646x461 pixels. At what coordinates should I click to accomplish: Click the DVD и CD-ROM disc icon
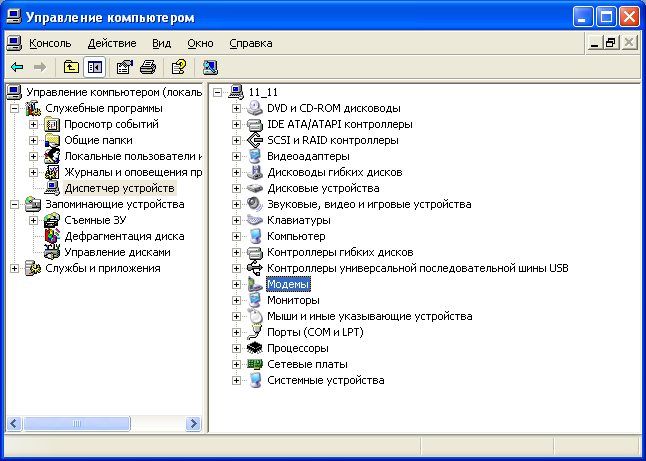tap(255, 108)
